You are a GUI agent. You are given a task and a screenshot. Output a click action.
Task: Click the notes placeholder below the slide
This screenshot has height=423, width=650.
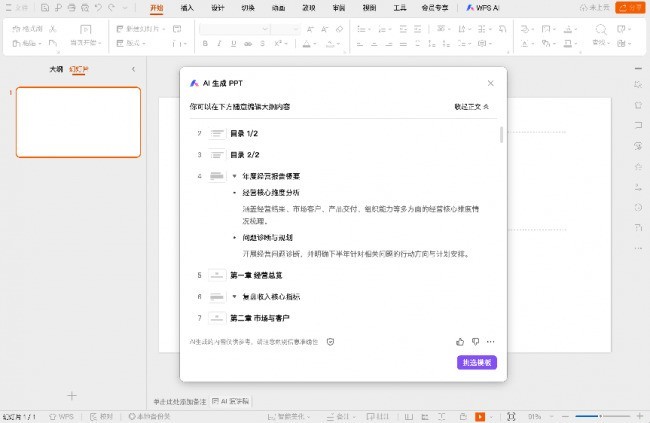[179, 401]
